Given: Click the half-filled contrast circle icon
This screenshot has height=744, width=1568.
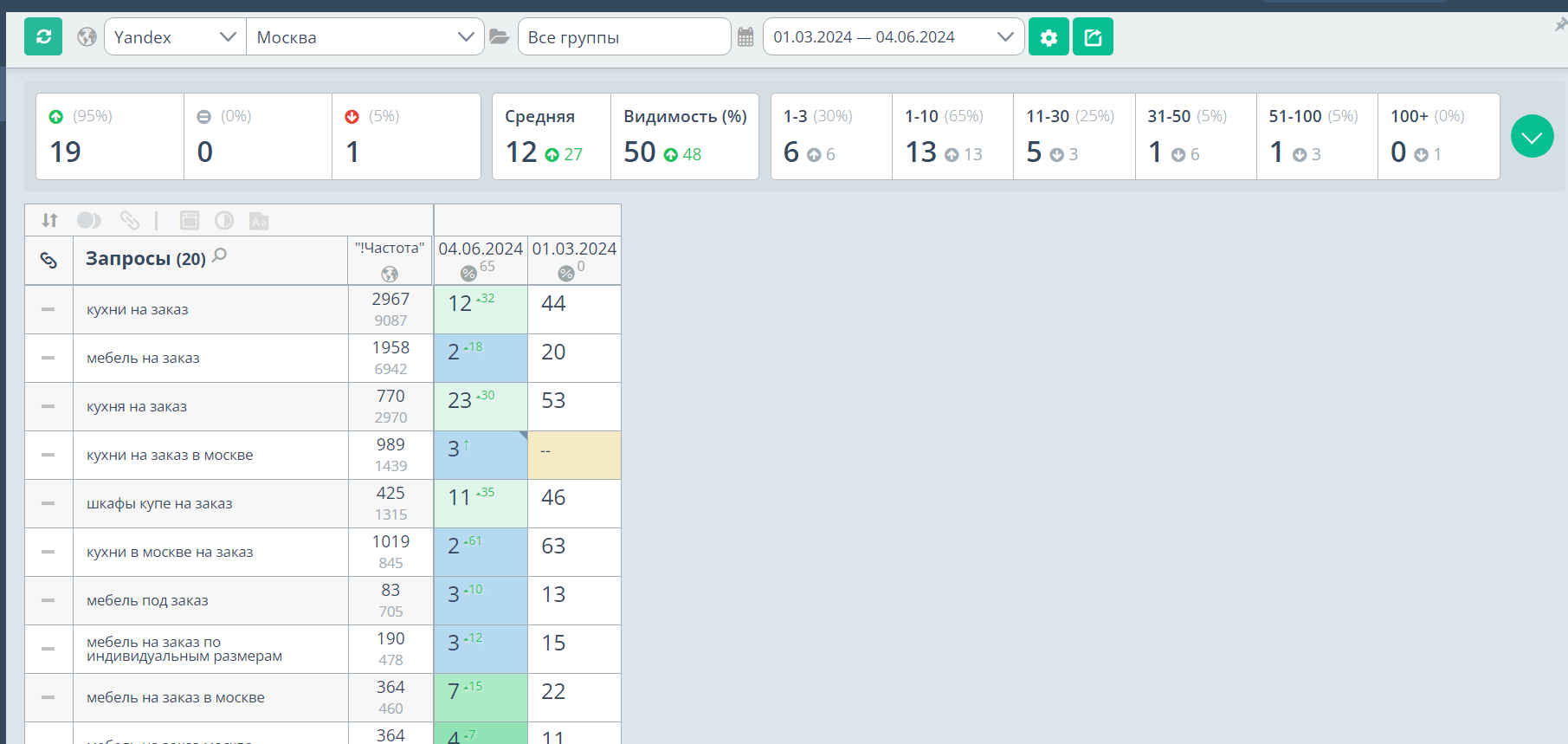Looking at the screenshot, I should pos(224,220).
